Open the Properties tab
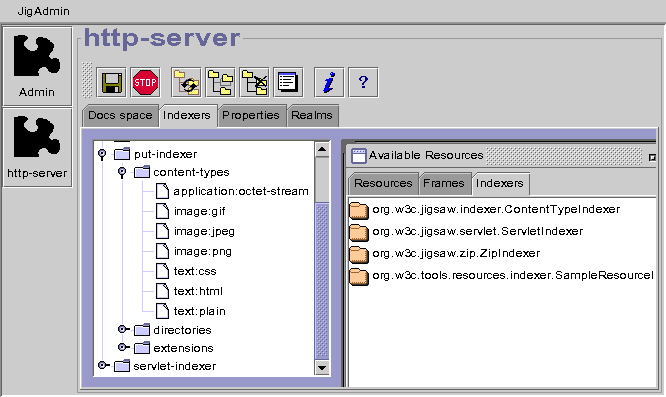Image resolution: width=666 pixels, height=397 pixels. tap(251, 115)
